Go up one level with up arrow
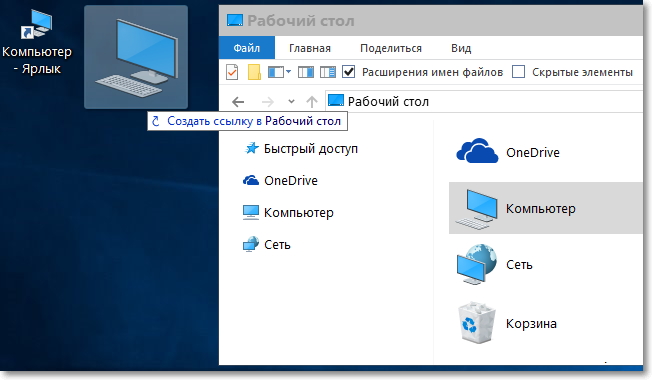 (x=312, y=101)
